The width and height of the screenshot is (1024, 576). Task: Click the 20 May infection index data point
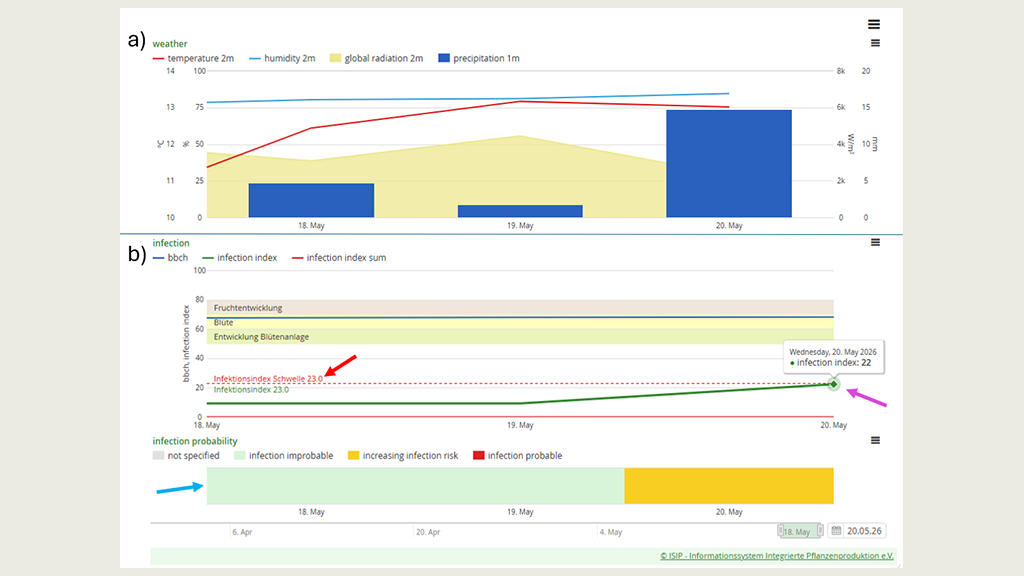coord(833,384)
